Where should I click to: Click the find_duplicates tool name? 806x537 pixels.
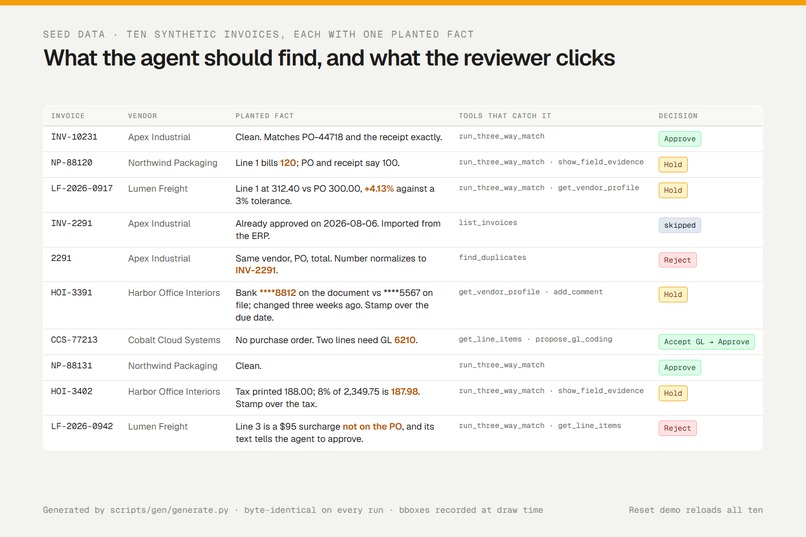pyautogui.click(x=492, y=257)
